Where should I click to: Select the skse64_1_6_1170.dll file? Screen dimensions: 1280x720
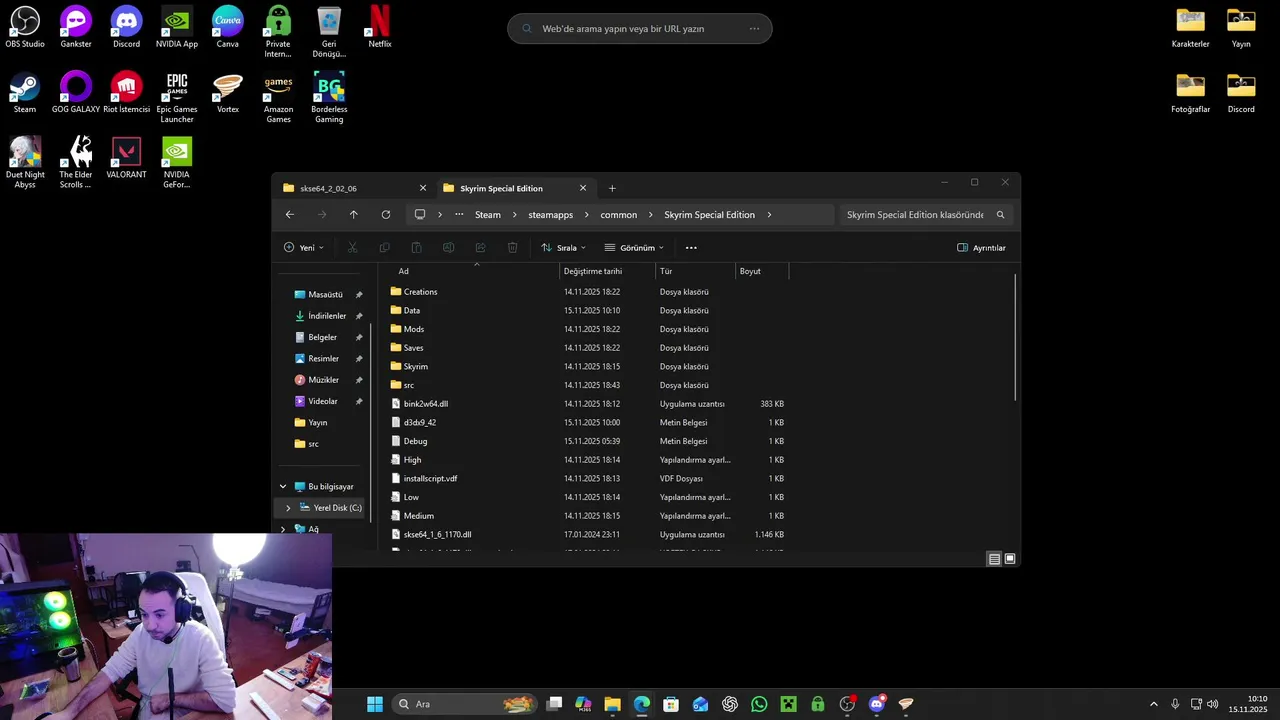pyautogui.click(x=588, y=535)
